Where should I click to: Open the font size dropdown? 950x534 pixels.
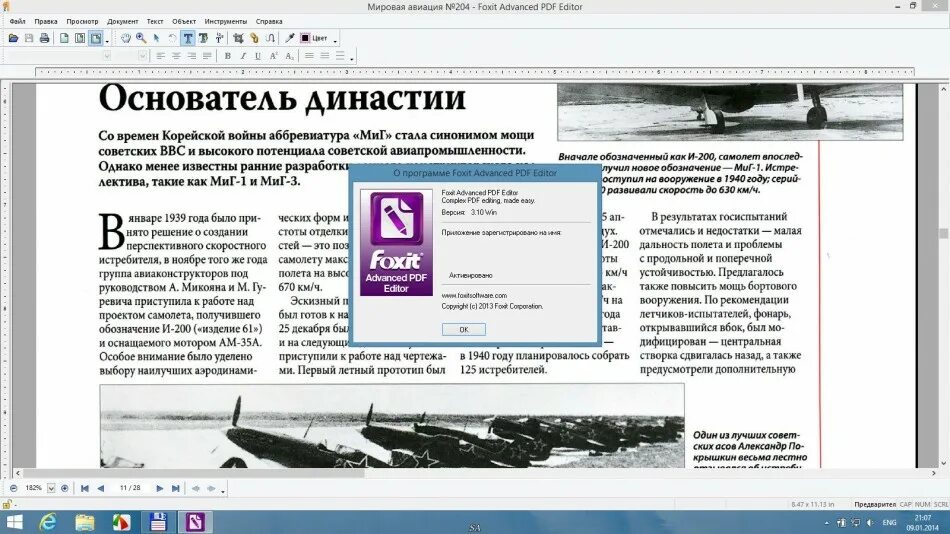point(142,56)
